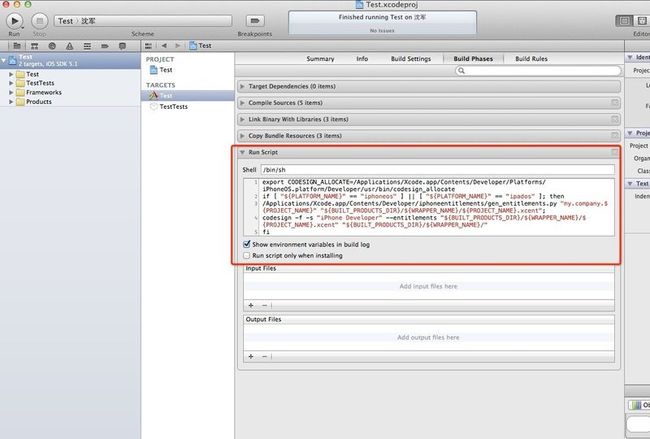Delete the Run Script phase via its X
Screen dimensions: 650x439
coord(615,152)
